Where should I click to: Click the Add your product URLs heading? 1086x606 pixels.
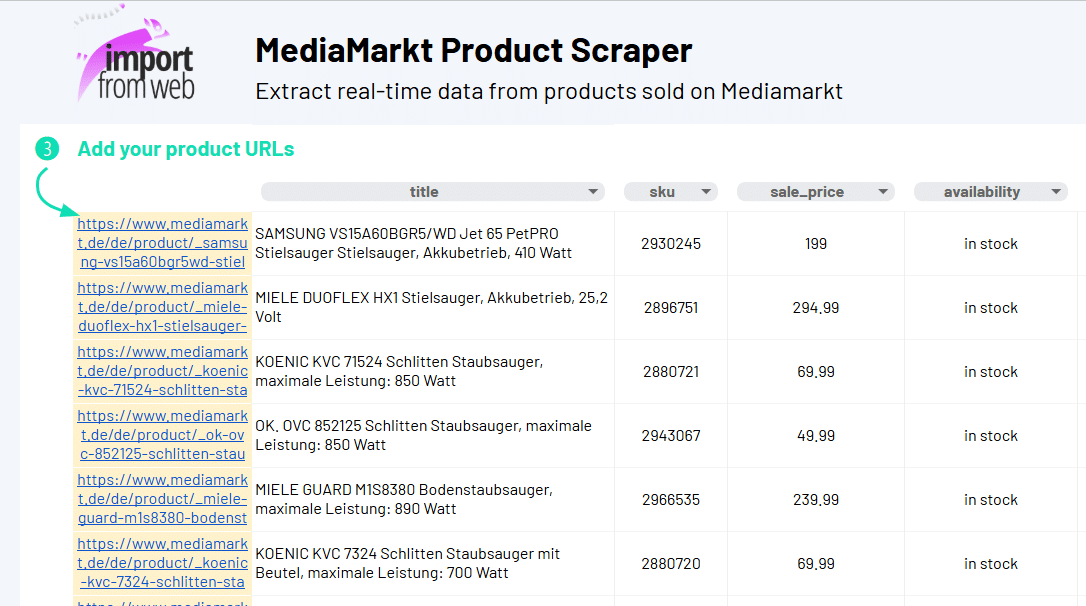pos(186,149)
